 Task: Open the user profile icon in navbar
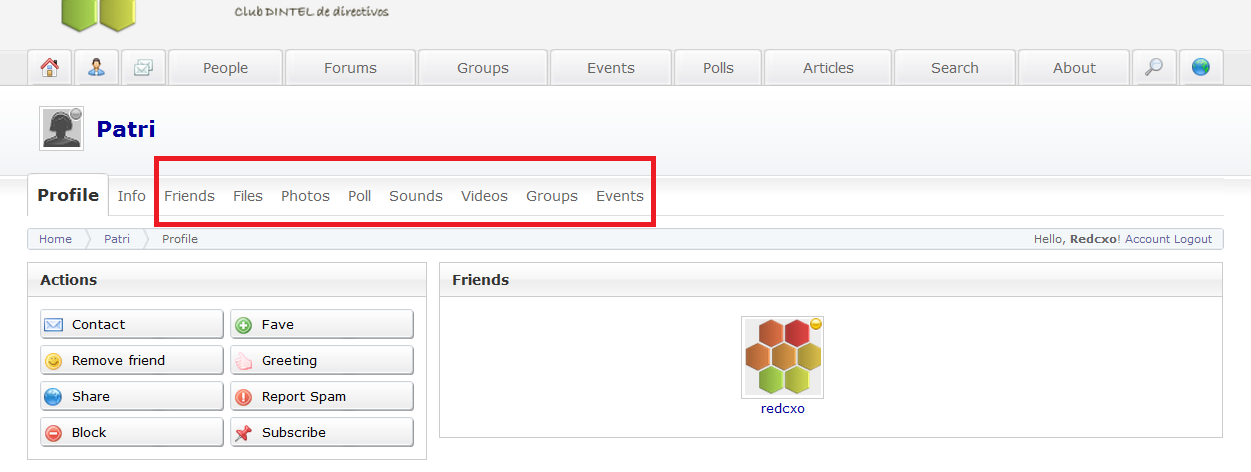point(97,68)
